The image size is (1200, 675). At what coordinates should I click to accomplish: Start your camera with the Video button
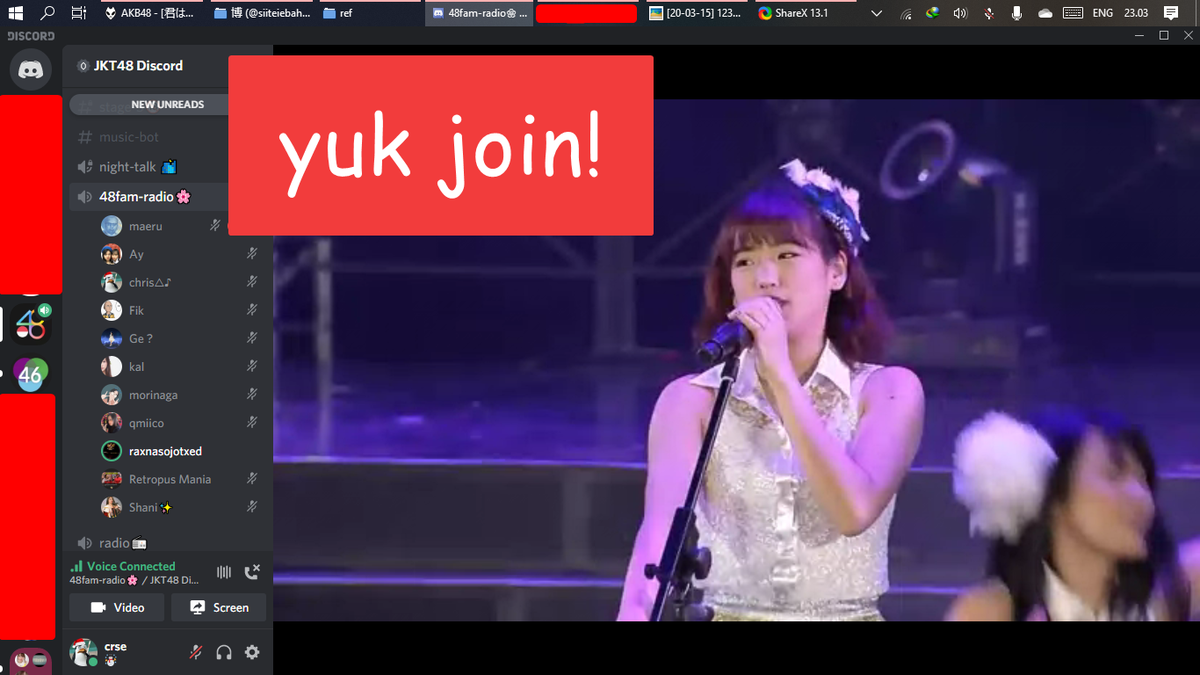tap(116, 607)
